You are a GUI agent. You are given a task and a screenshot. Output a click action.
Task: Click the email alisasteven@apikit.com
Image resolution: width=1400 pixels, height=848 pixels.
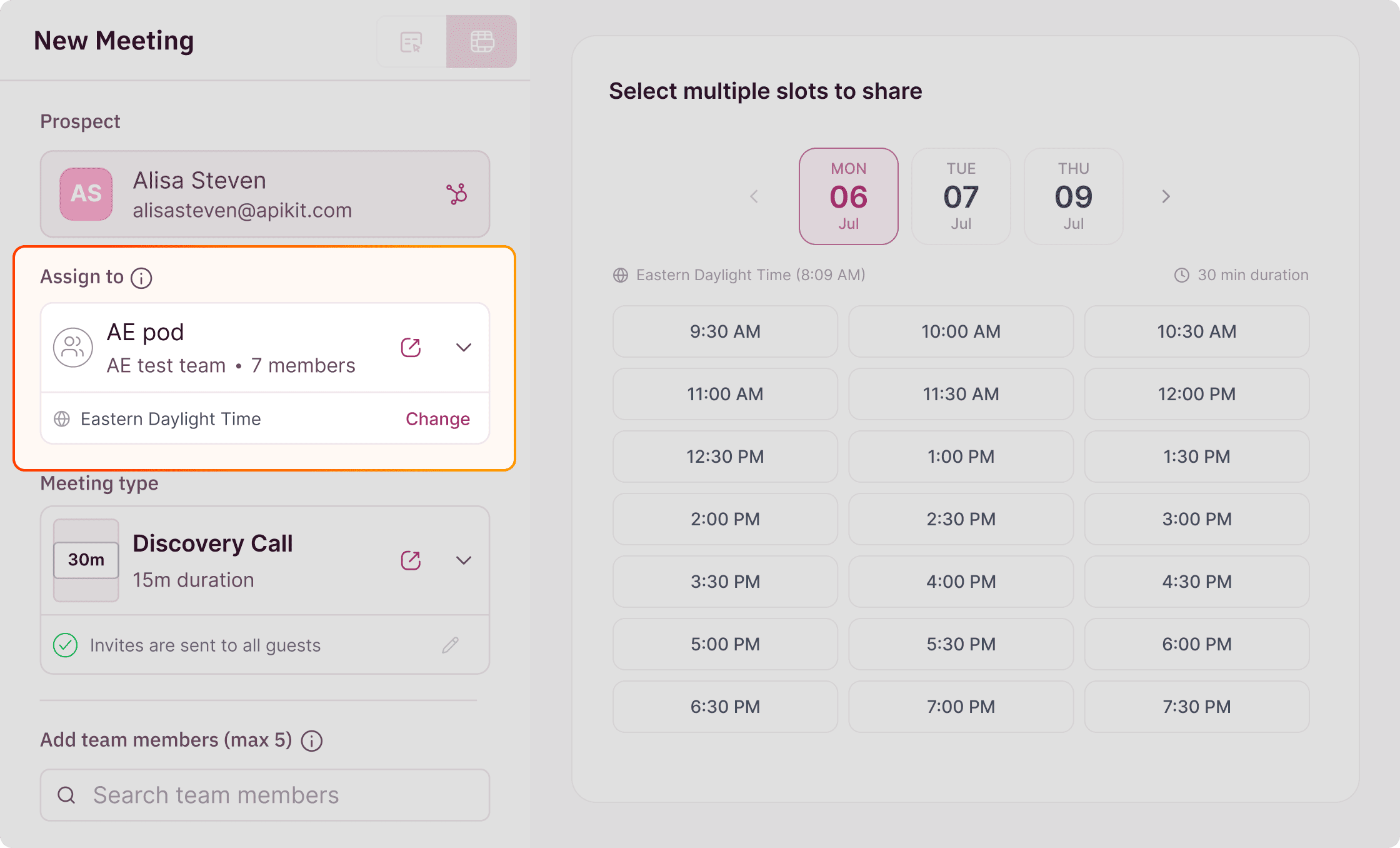pyautogui.click(x=242, y=211)
